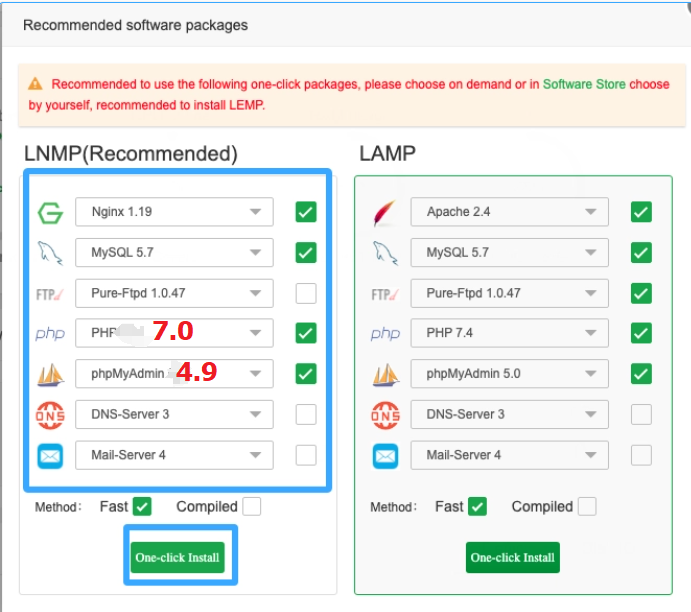Open LAMP Pure-Ftpd 1.0.47 dropdown
Screen dimensions: 691x612
tap(510, 293)
